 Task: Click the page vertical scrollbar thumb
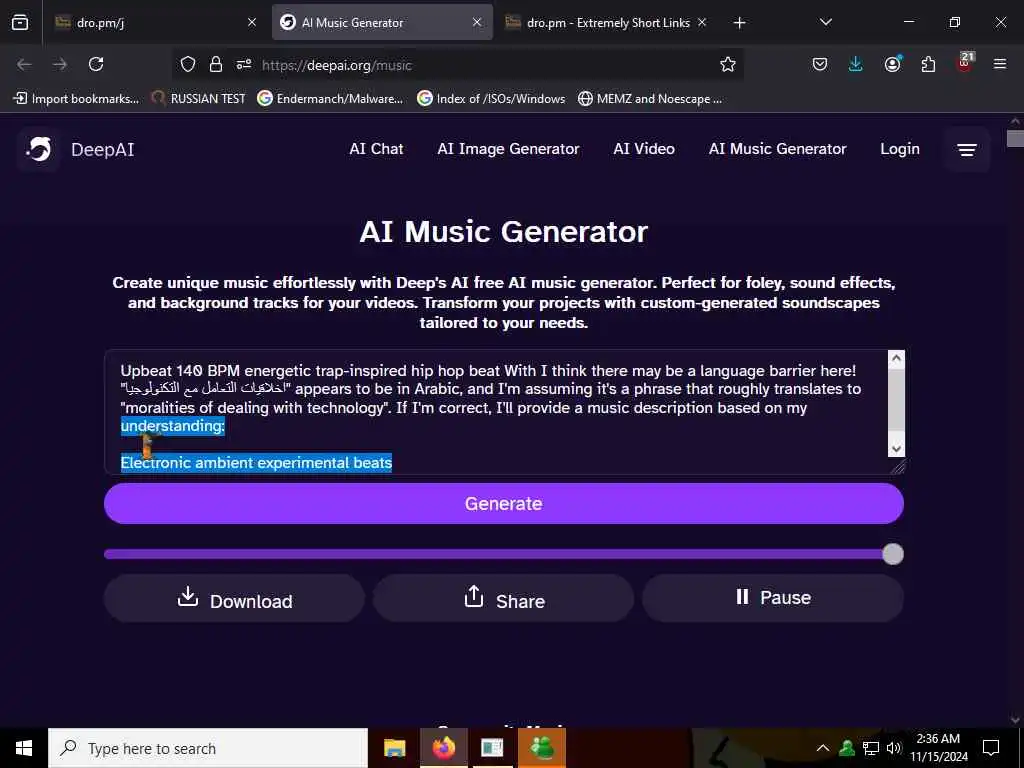(x=1015, y=138)
